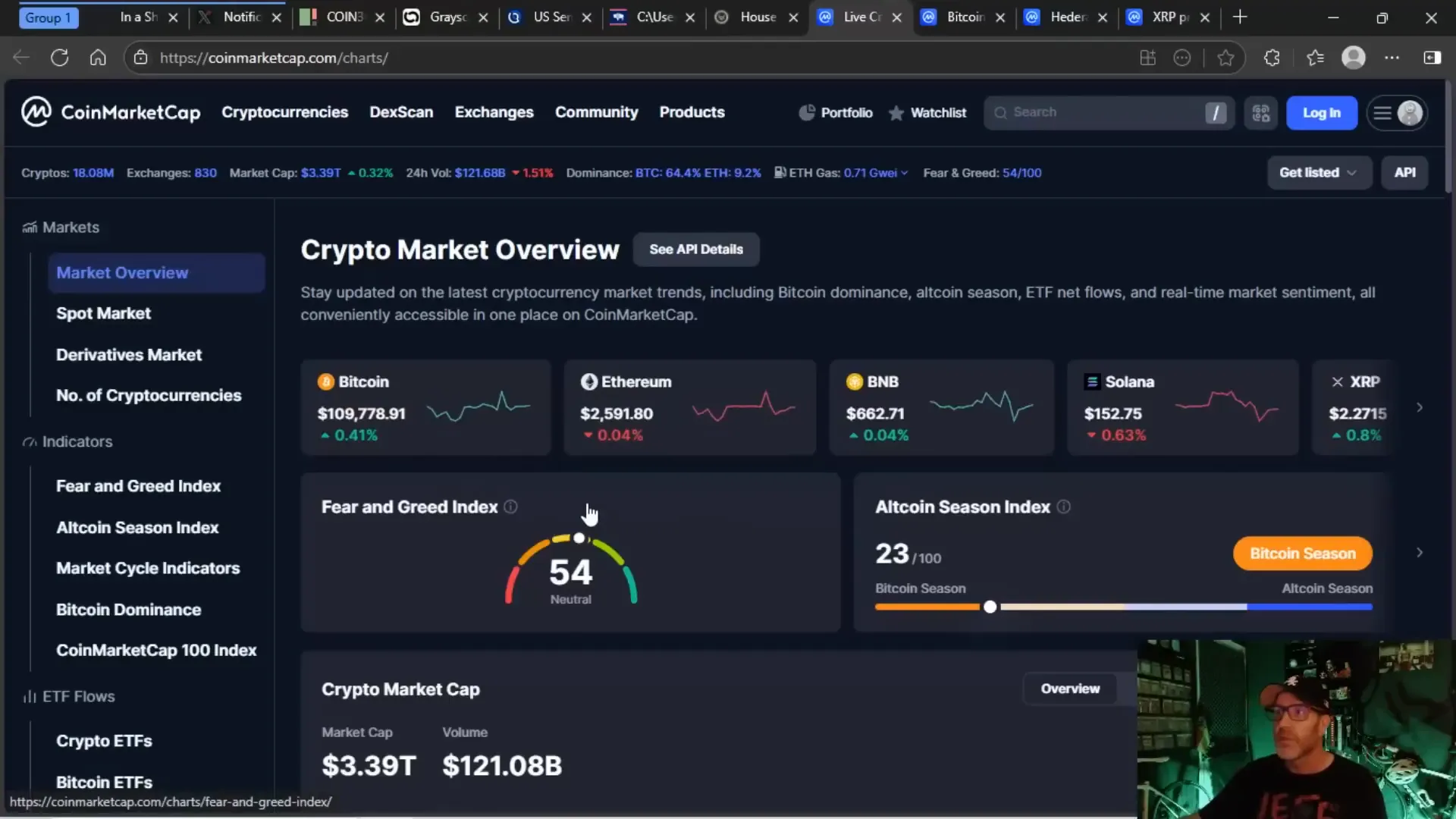Focus the CoinMarketCap search field
1456x819 pixels.
[x=1109, y=113]
